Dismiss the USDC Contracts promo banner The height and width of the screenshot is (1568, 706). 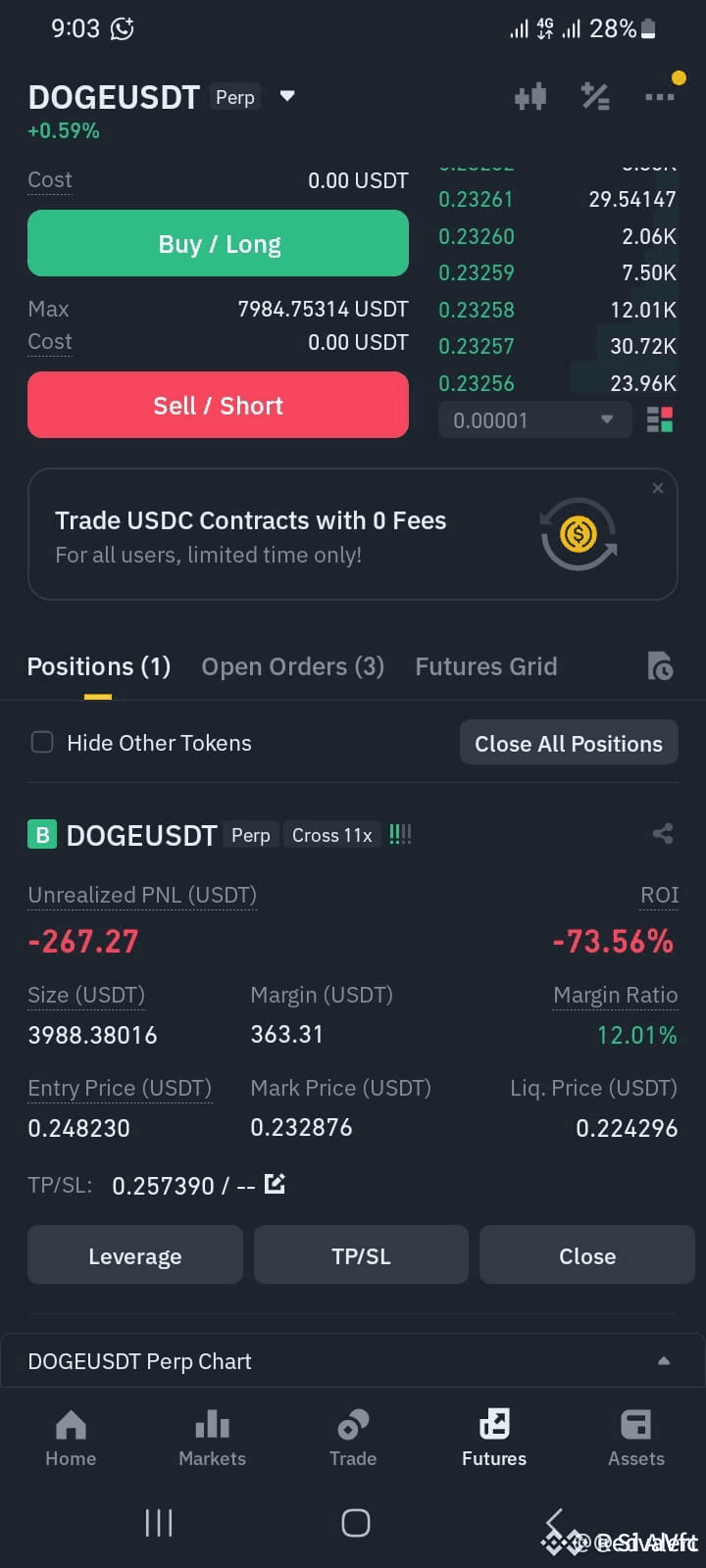point(658,488)
